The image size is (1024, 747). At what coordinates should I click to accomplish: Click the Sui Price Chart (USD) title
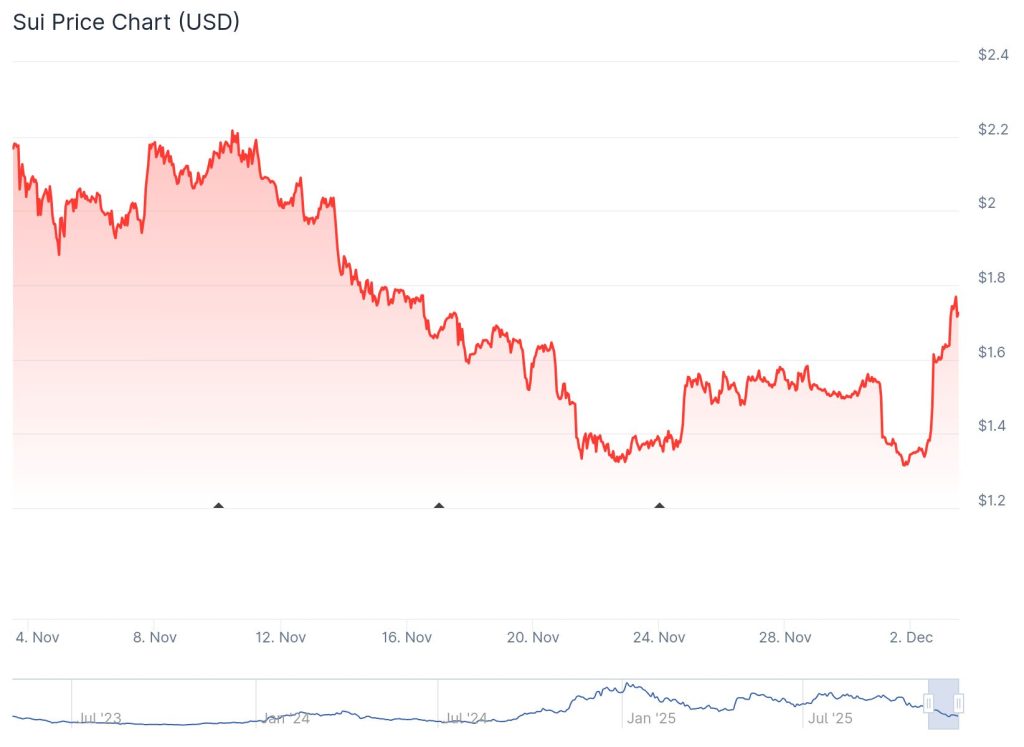(x=126, y=22)
